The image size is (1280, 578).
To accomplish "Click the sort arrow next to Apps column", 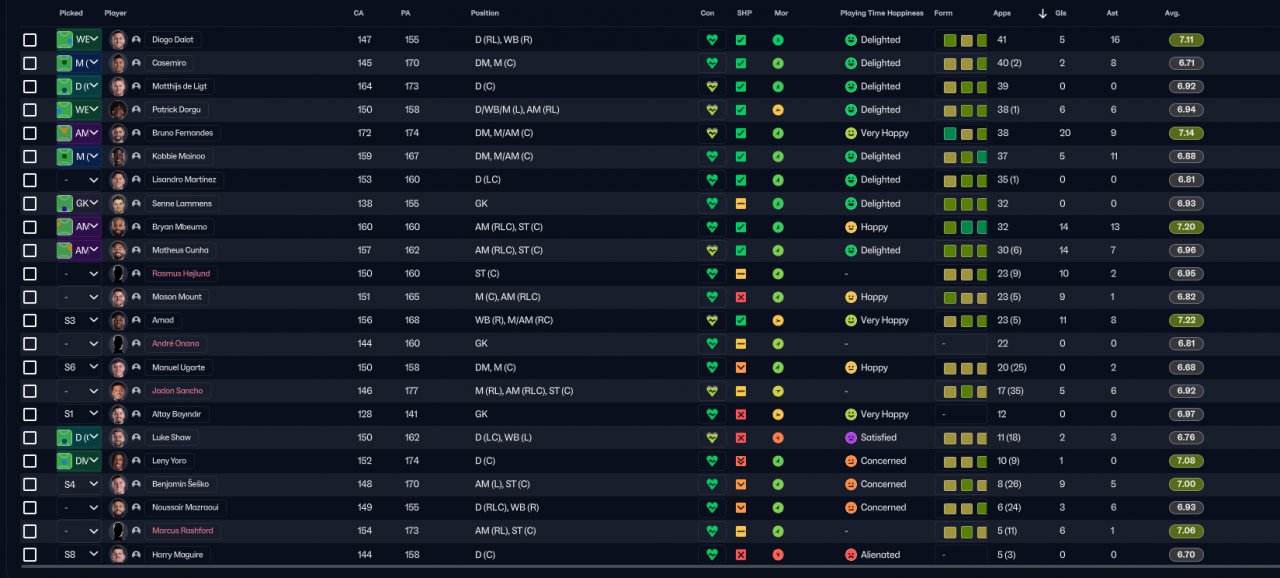I will click(1042, 13).
